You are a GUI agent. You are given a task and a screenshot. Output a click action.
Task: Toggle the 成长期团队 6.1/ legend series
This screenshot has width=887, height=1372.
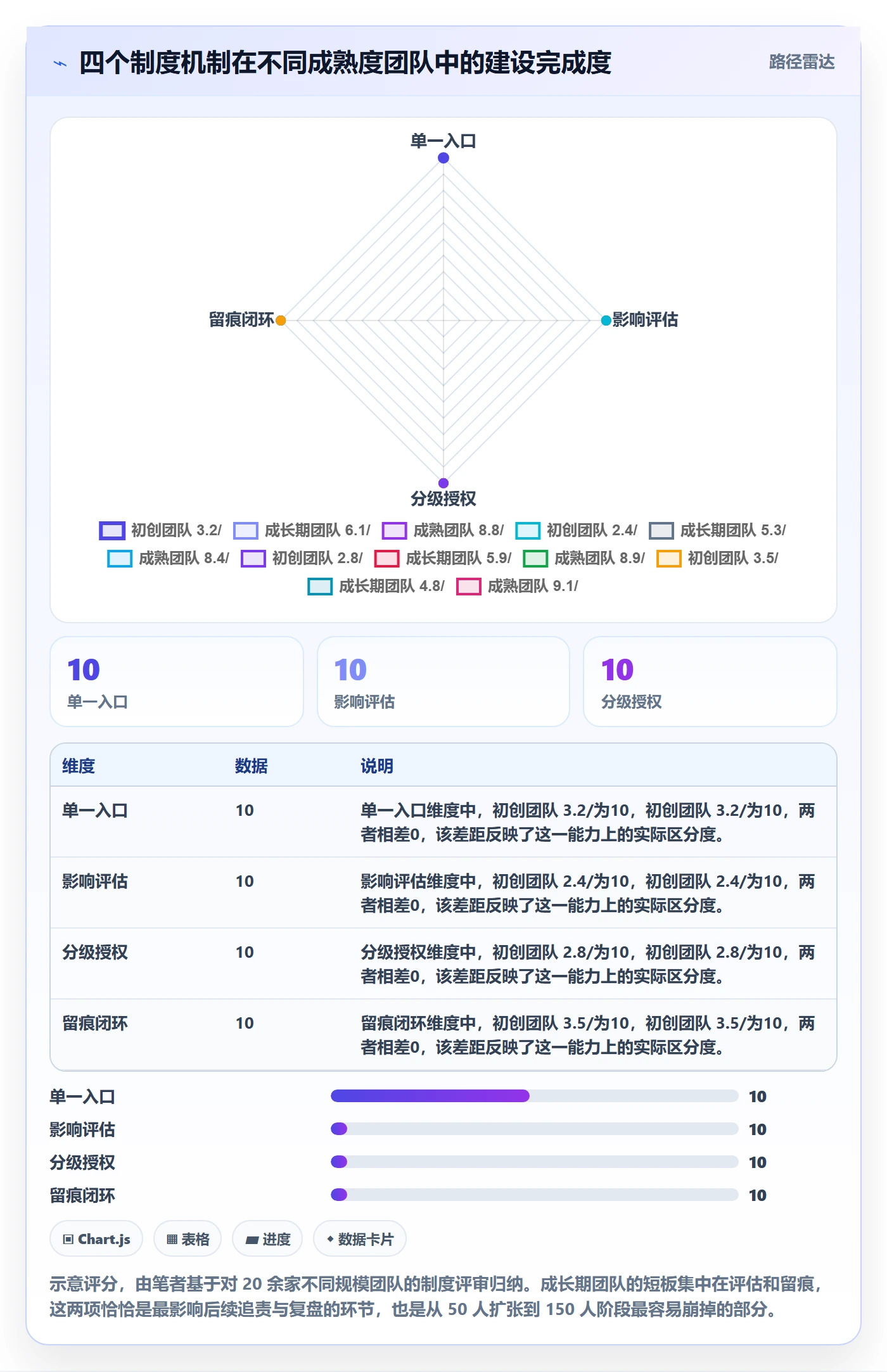[302, 530]
